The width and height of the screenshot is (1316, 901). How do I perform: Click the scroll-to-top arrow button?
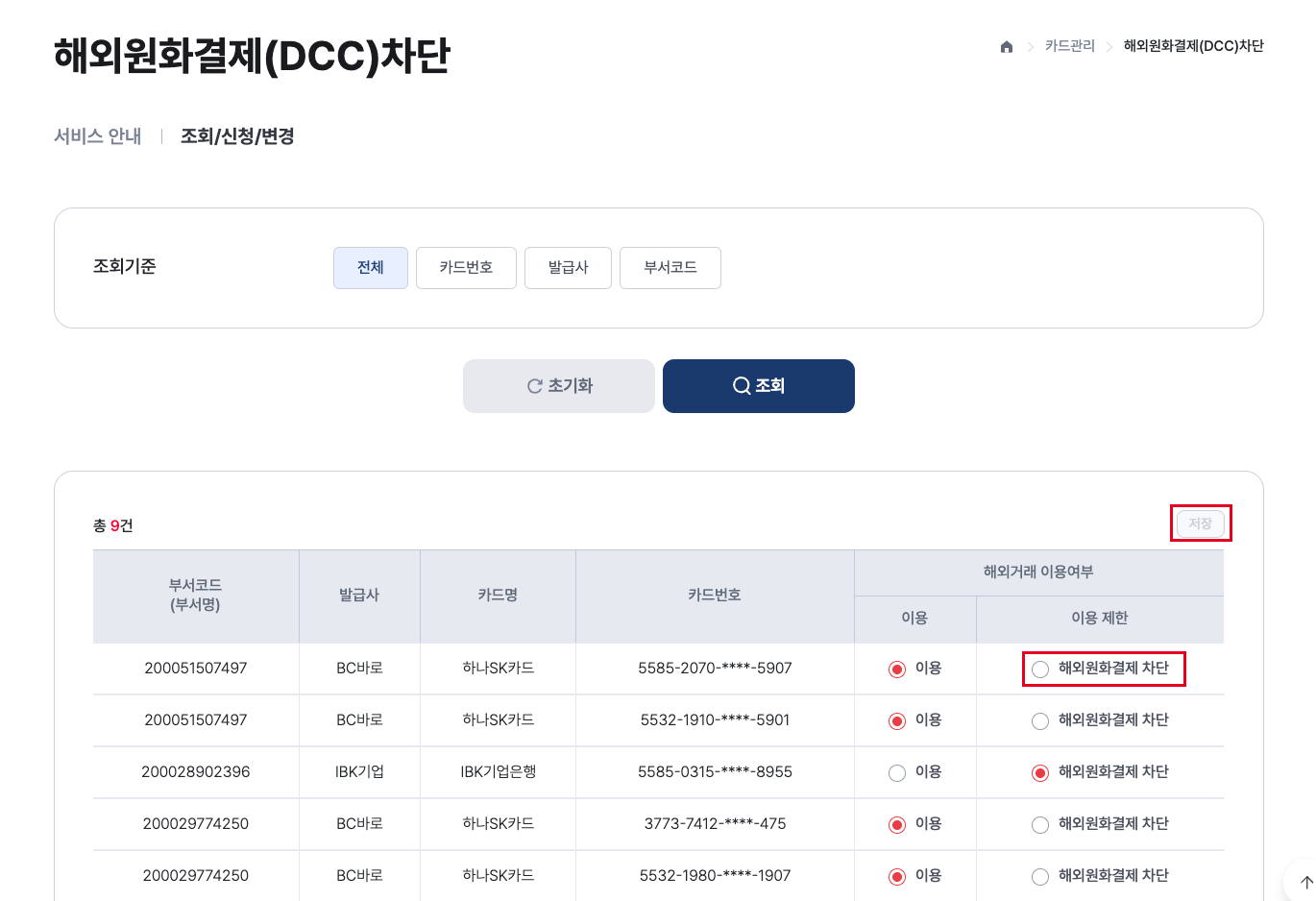point(1304,882)
